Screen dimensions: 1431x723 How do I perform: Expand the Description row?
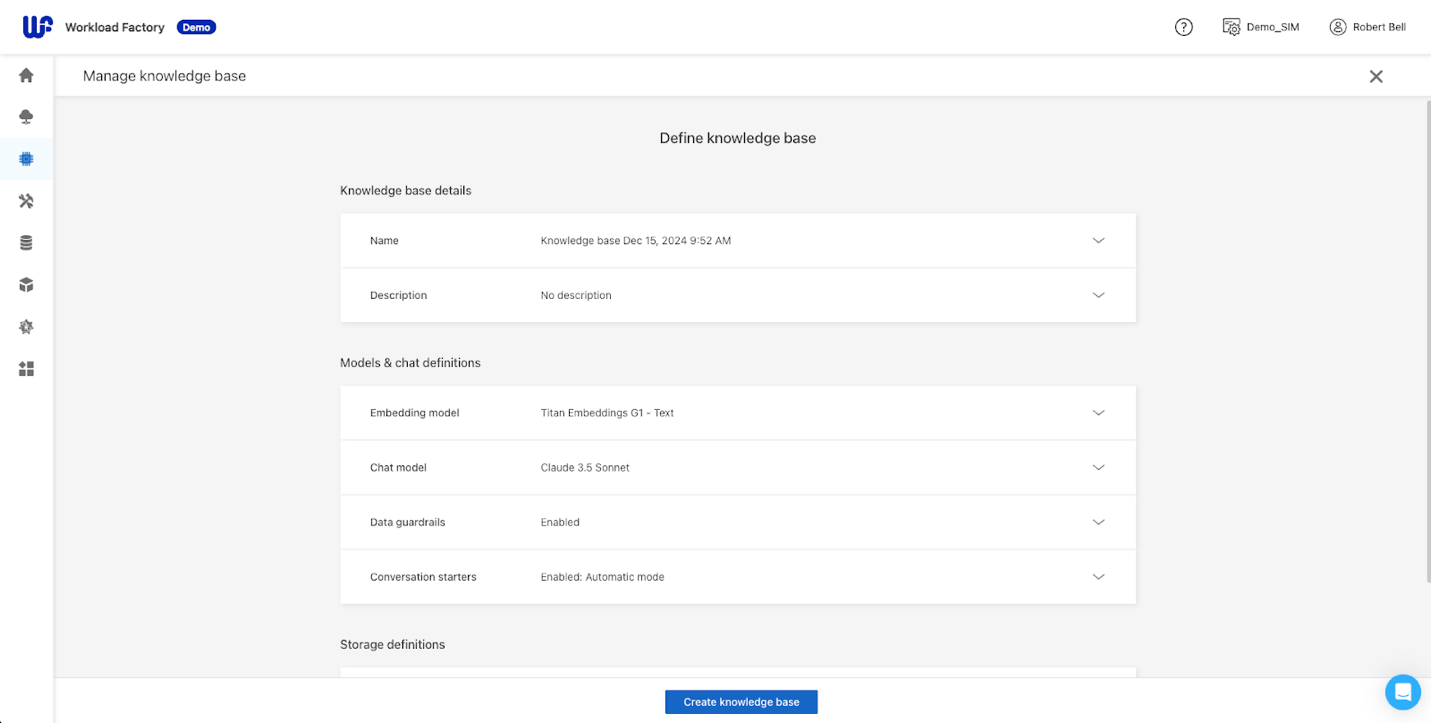tap(1098, 296)
